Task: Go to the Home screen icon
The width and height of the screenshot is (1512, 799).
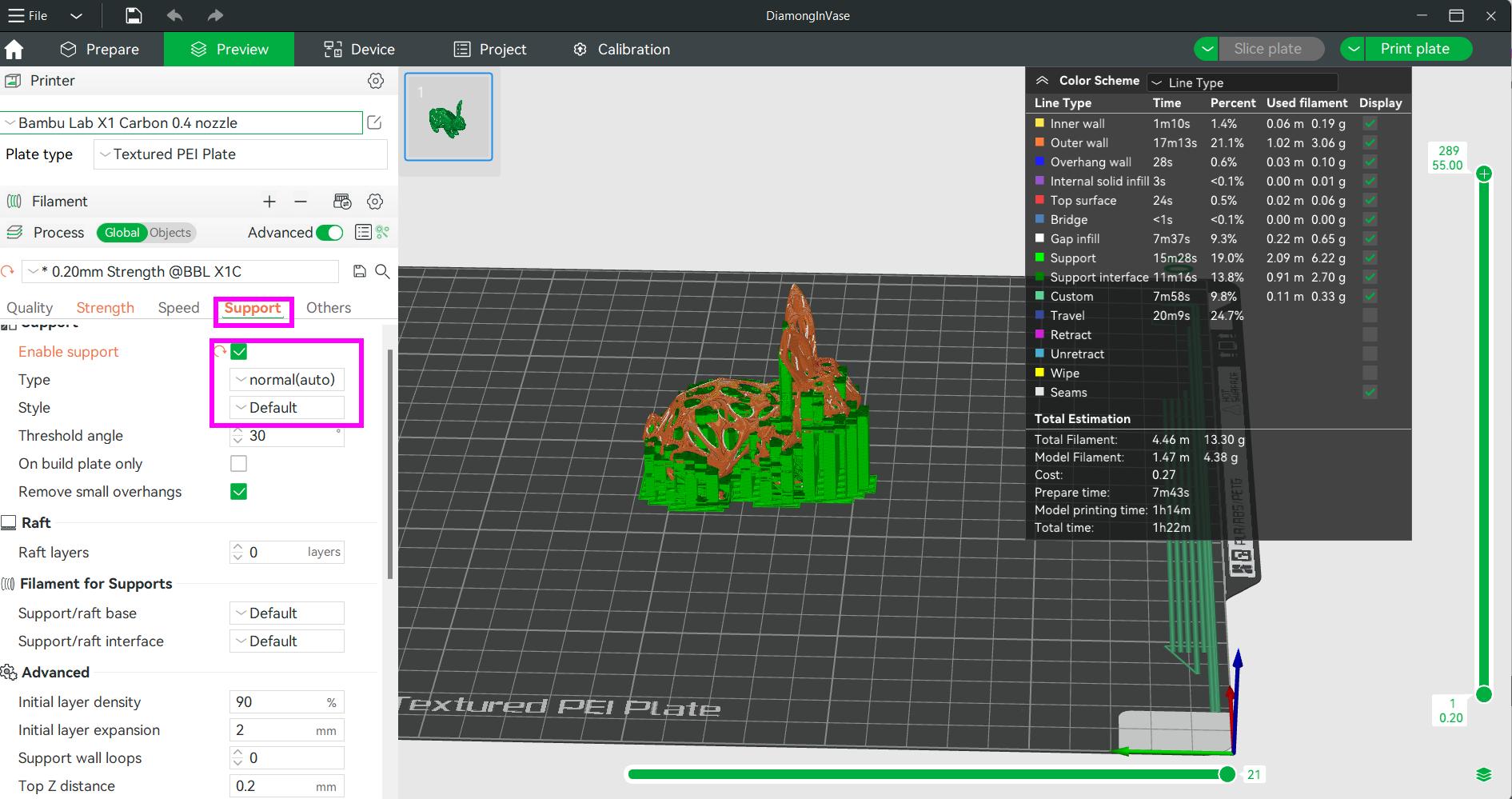Action: click(x=14, y=50)
